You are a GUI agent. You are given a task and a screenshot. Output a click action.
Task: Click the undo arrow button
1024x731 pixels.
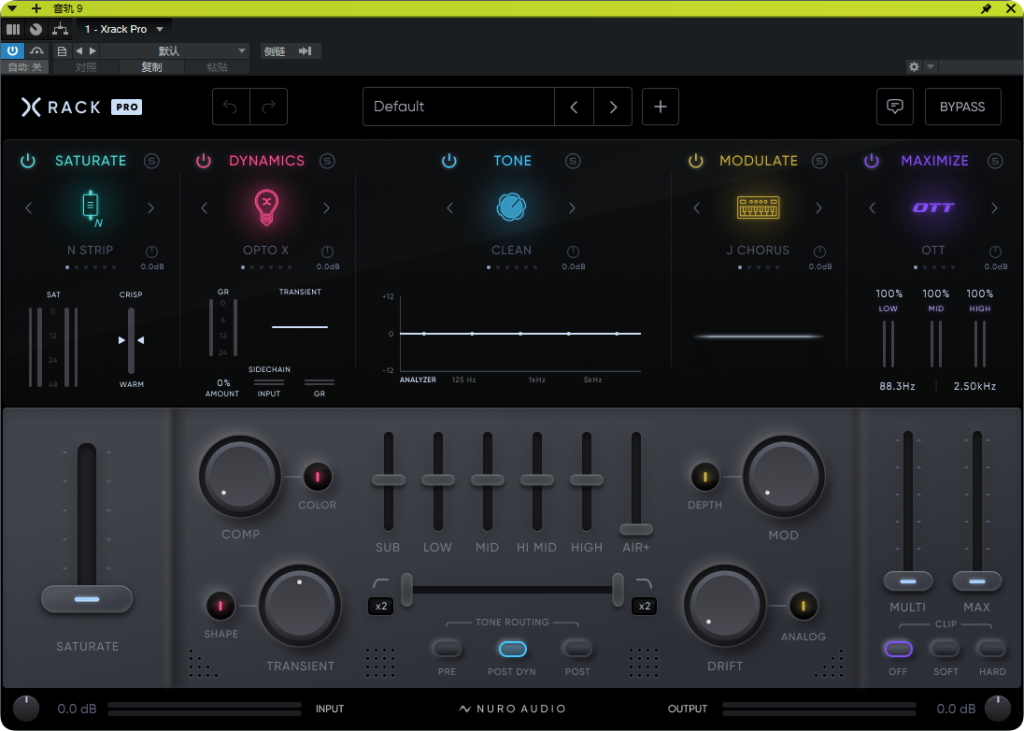tap(231, 106)
